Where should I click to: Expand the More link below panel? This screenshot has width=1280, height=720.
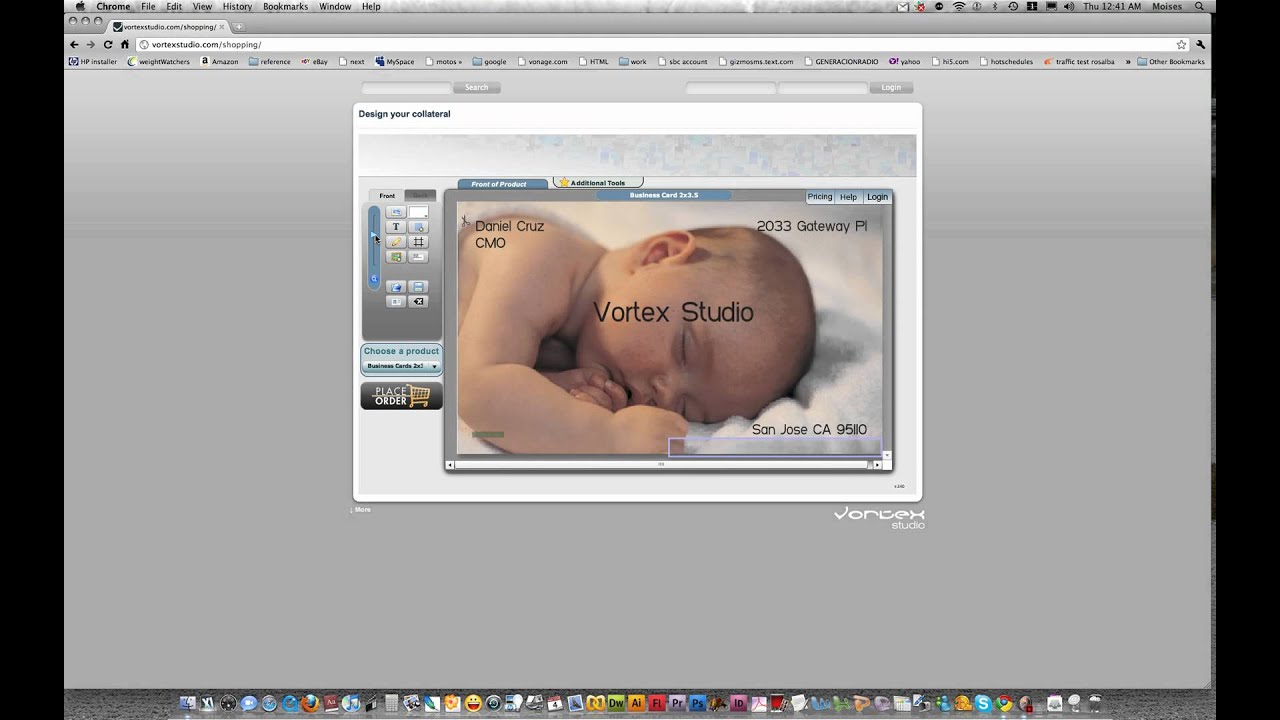[361, 510]
